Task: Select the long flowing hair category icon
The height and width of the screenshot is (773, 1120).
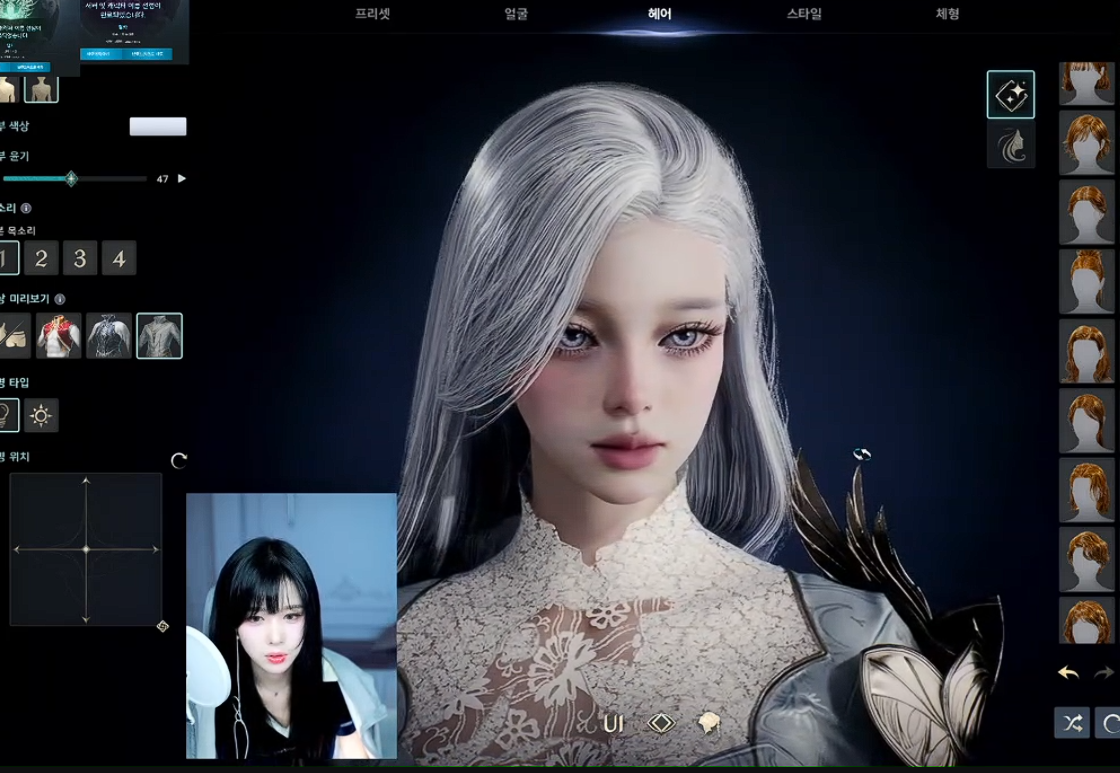Action: [1010, 147]
